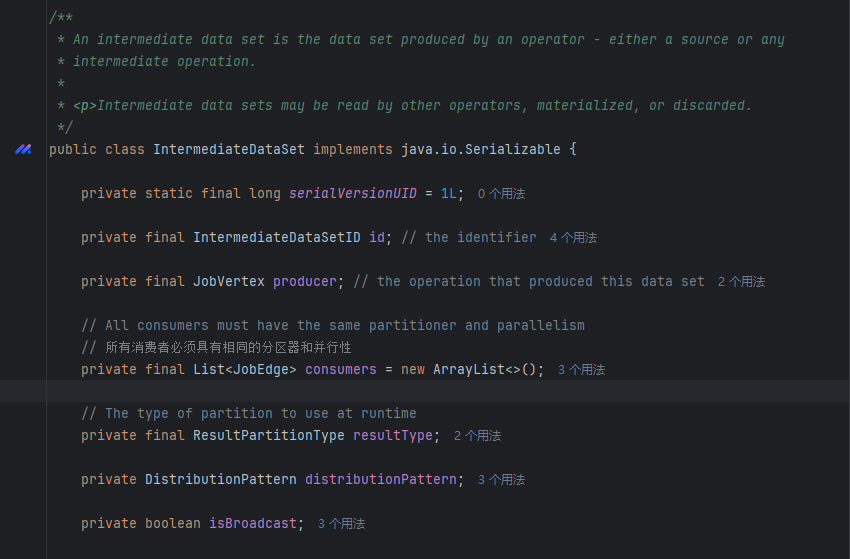850x559 pixels.
Task: Click comment 'the operation that produced this data set'
Action: (540, 281)
